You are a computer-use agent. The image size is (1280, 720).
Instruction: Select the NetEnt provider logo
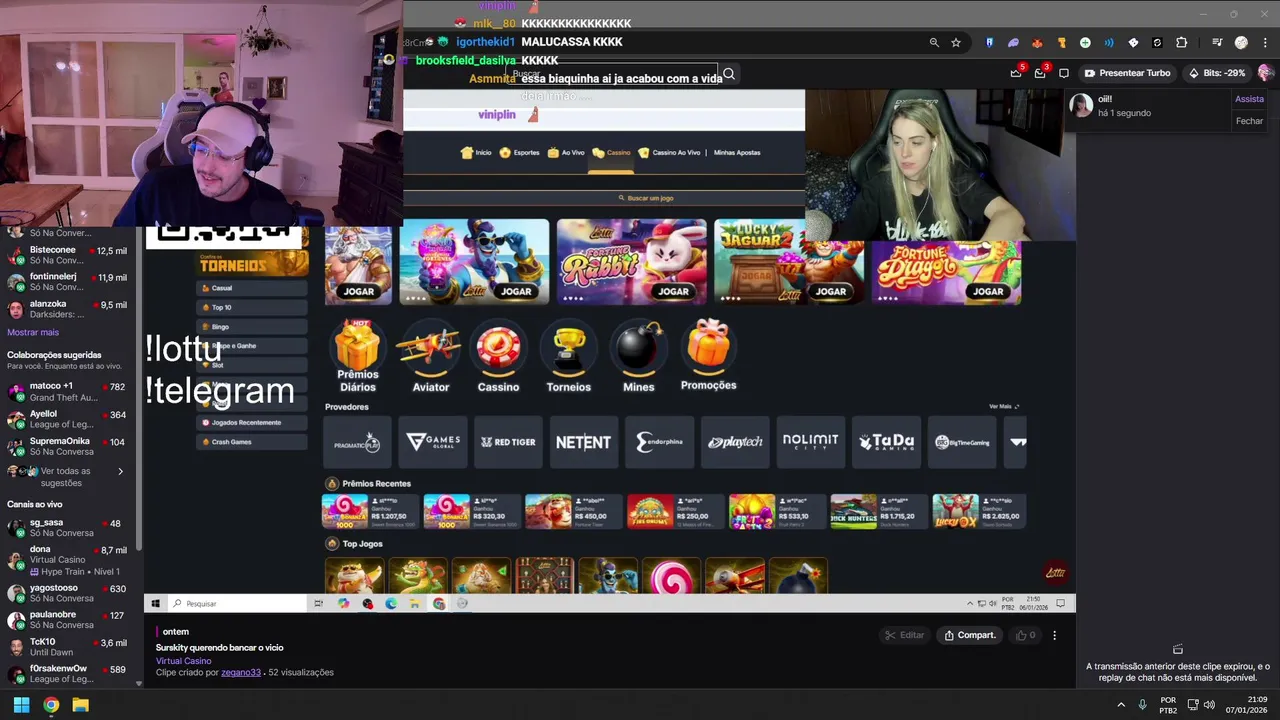pos(584,442)
